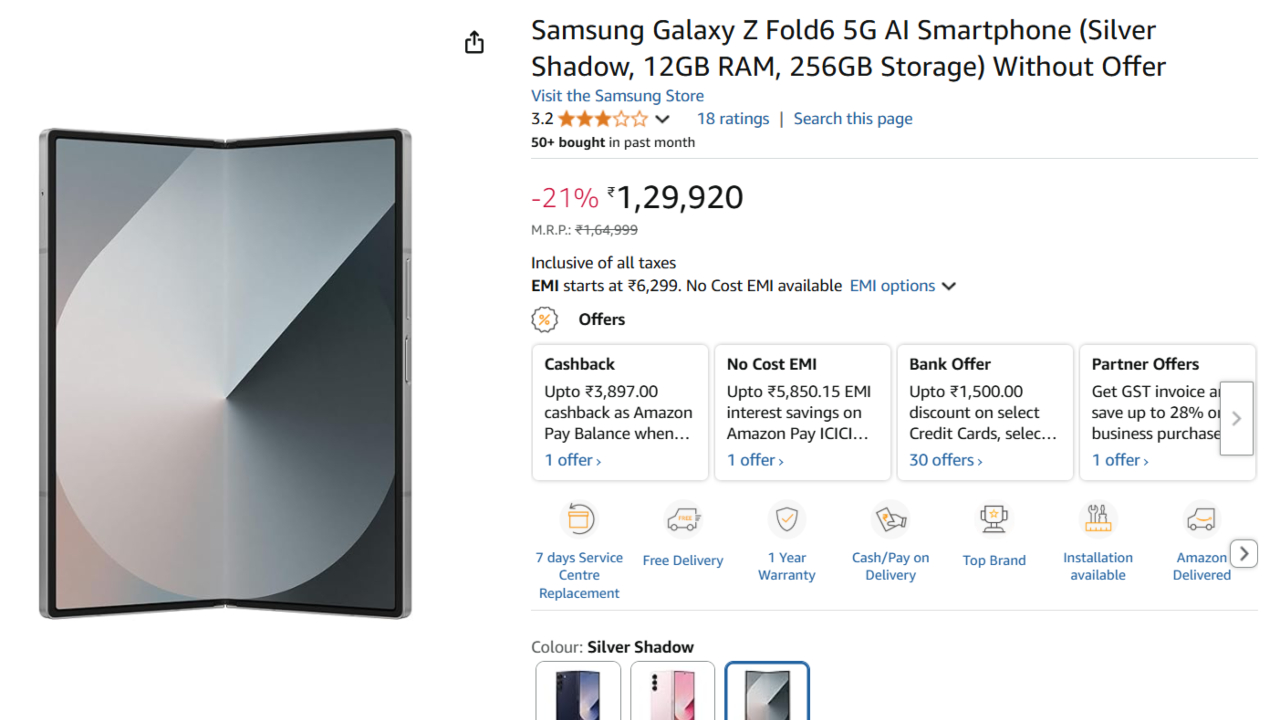The image size is (1280, 720).
Task: Click the Cash/Pay on Delivery icon
Action: click(890, 520)
